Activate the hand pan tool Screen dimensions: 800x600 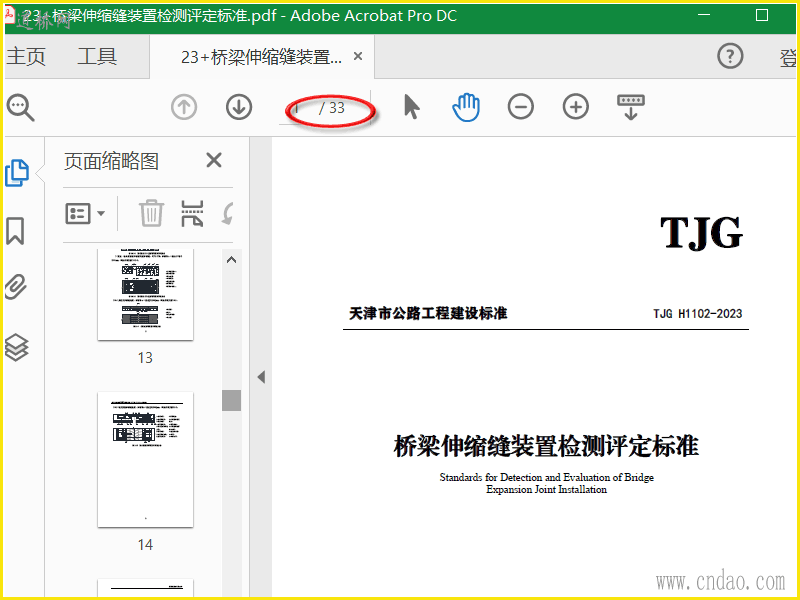coord(466,107)
